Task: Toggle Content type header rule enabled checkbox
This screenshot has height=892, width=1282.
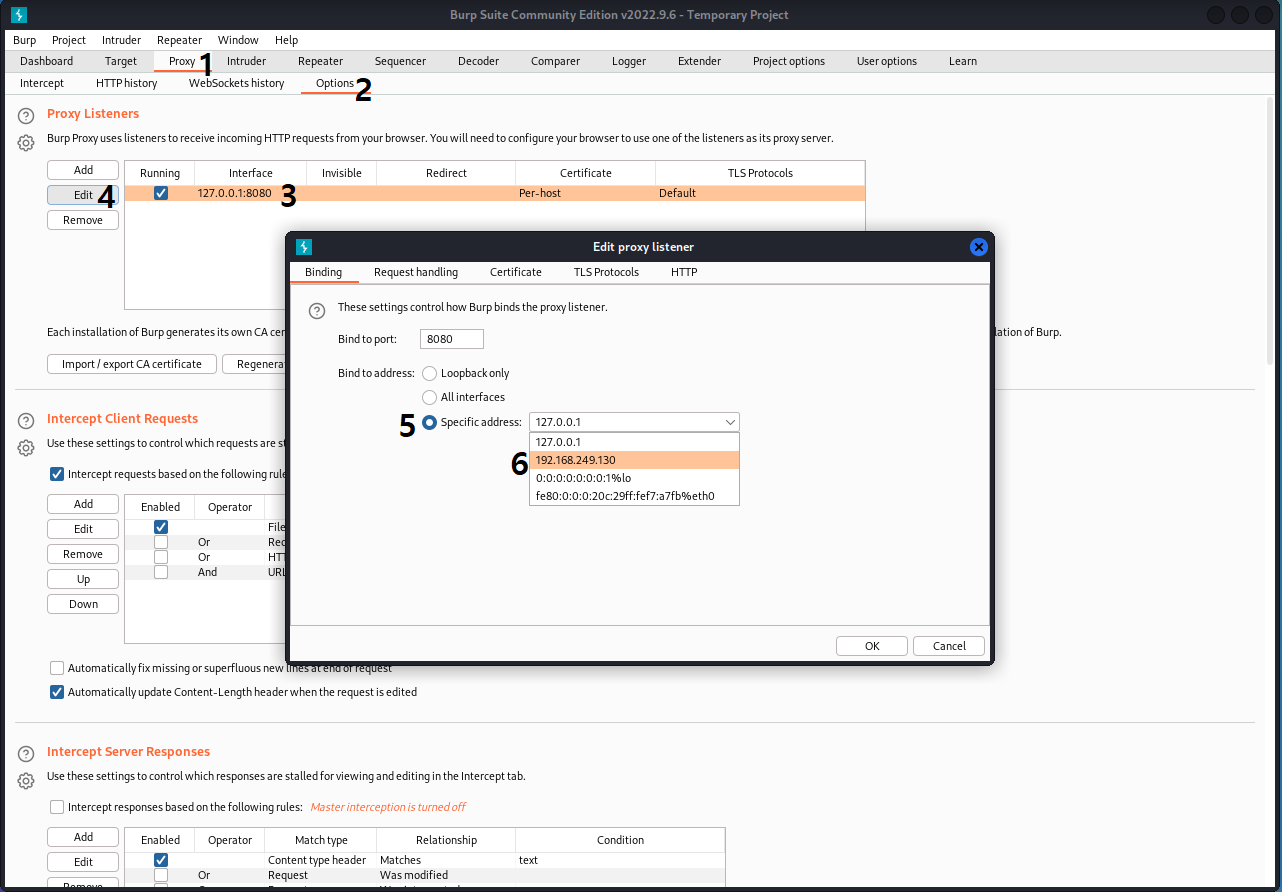Action: (x=161, y=860)
